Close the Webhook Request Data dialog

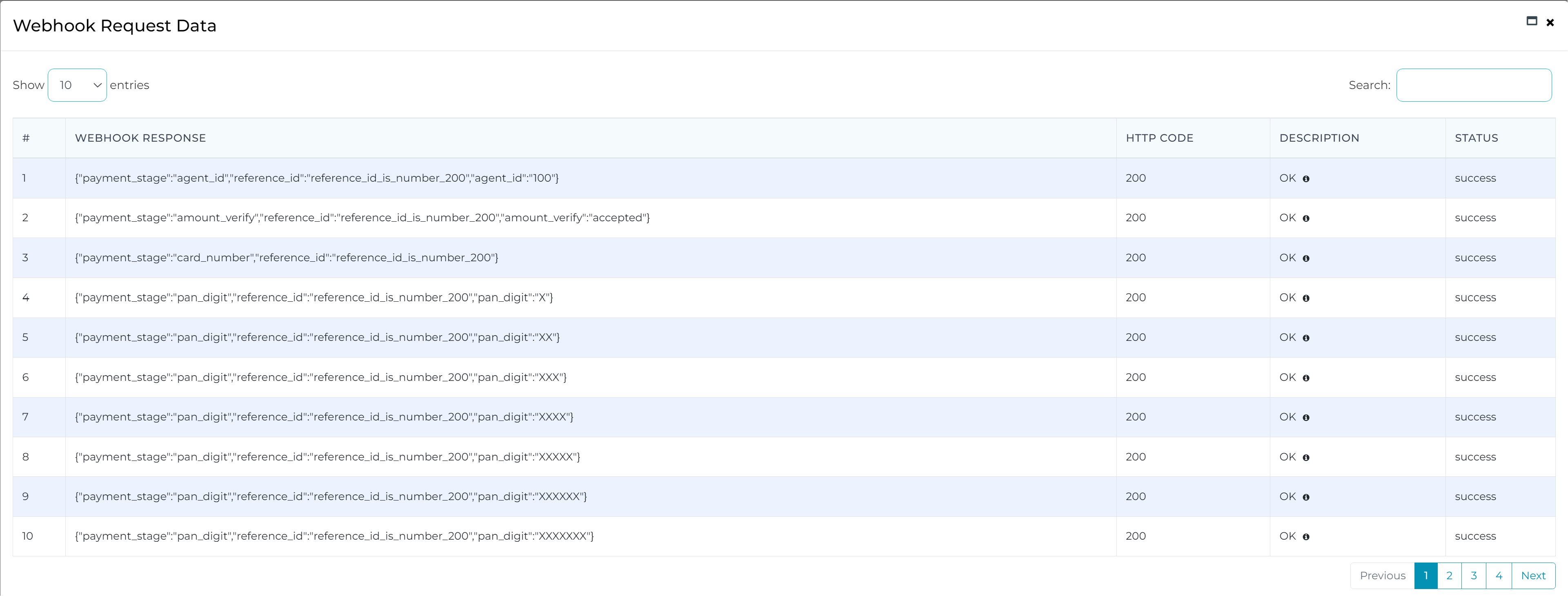[1550, 22]
